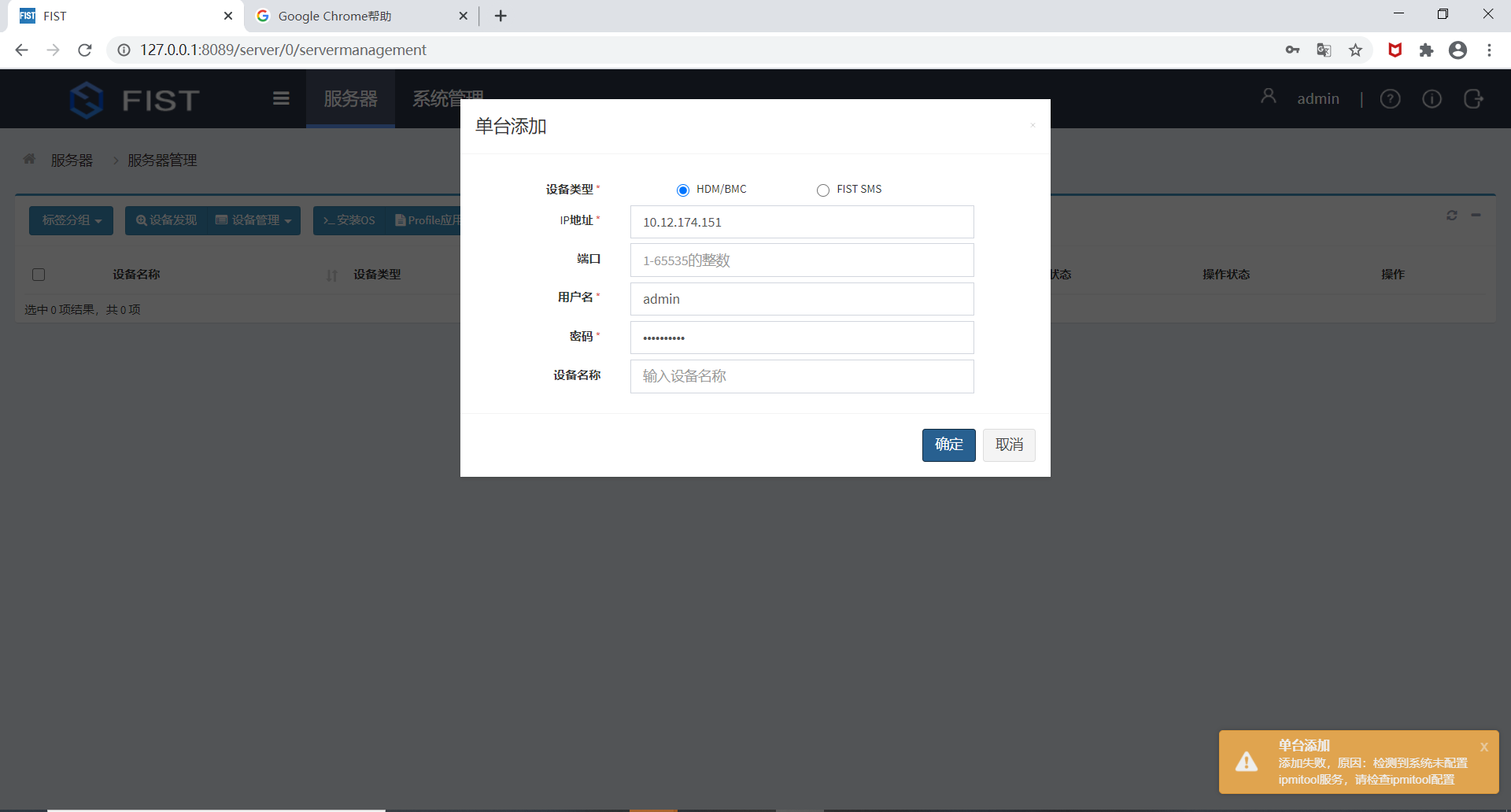Open the saved passwords key icon
1511x812 pixels.
click(x=1292, y=50)
